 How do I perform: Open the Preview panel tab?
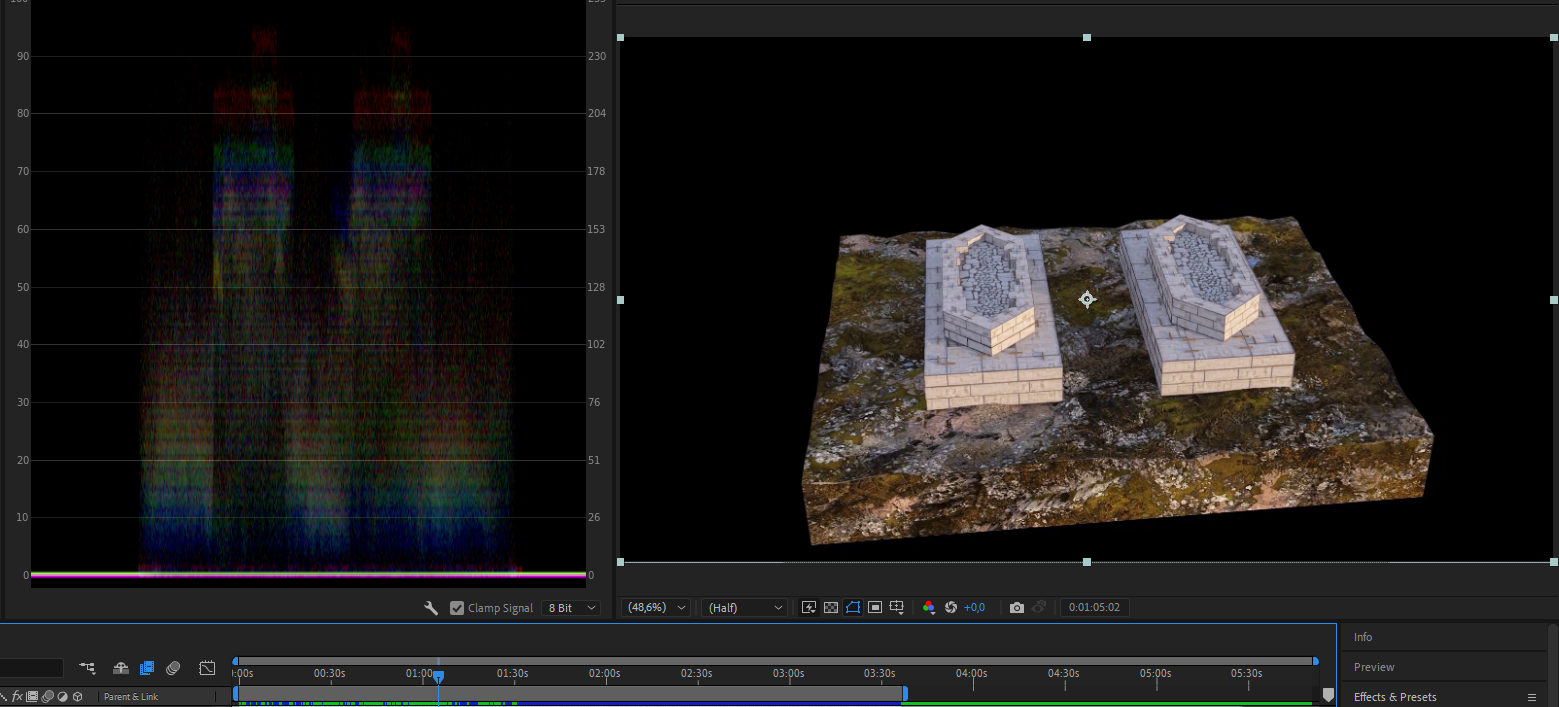point(1374,667)
